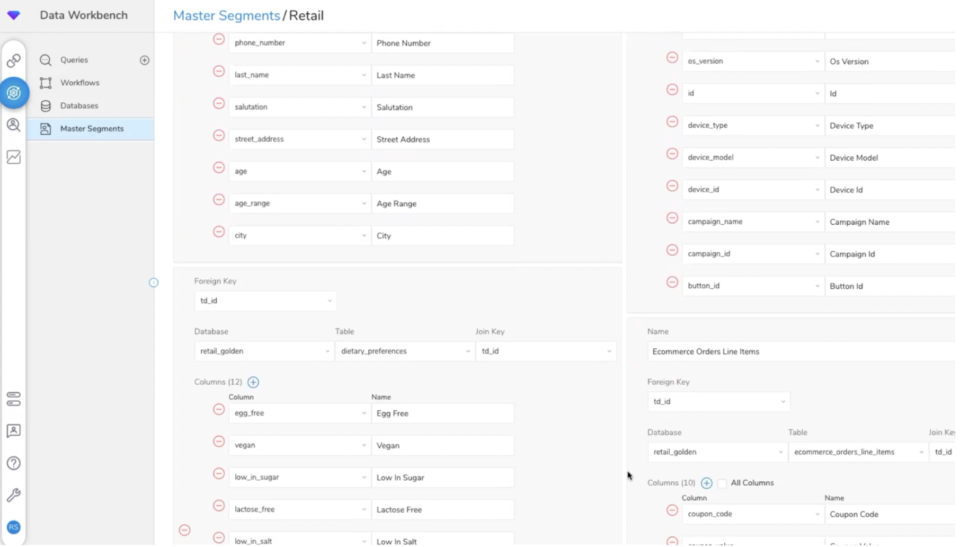Open the Integrations hub sidebar icon

click(x=13, y=60)
